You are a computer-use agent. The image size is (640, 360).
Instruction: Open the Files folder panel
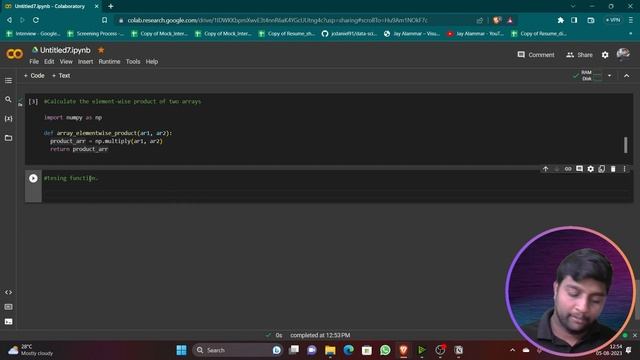click(8, 138)
